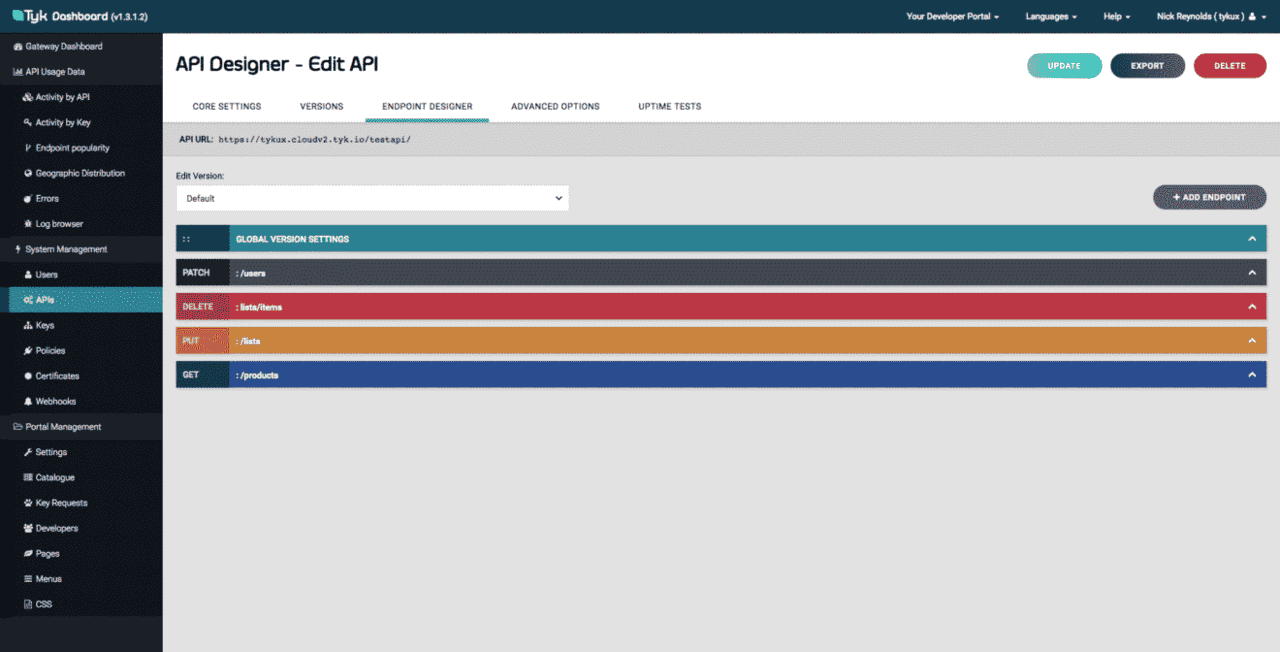Open Your Developer Portal dropdown
Image resolution: width=1280 pixels, height=652 pixels.
coord(952,17)
